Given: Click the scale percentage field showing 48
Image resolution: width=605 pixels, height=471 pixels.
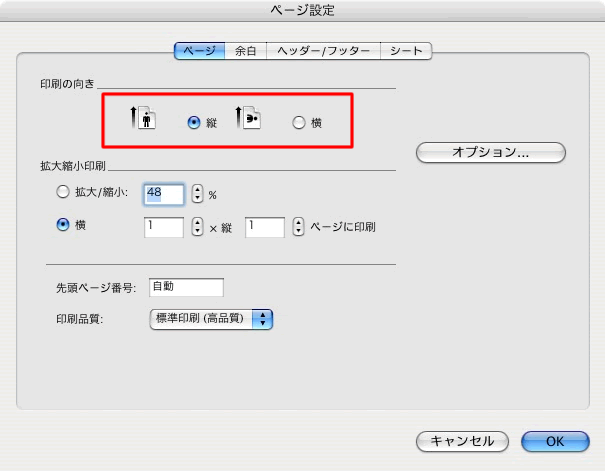Looking at the screenshot, I should coord(164,194).
